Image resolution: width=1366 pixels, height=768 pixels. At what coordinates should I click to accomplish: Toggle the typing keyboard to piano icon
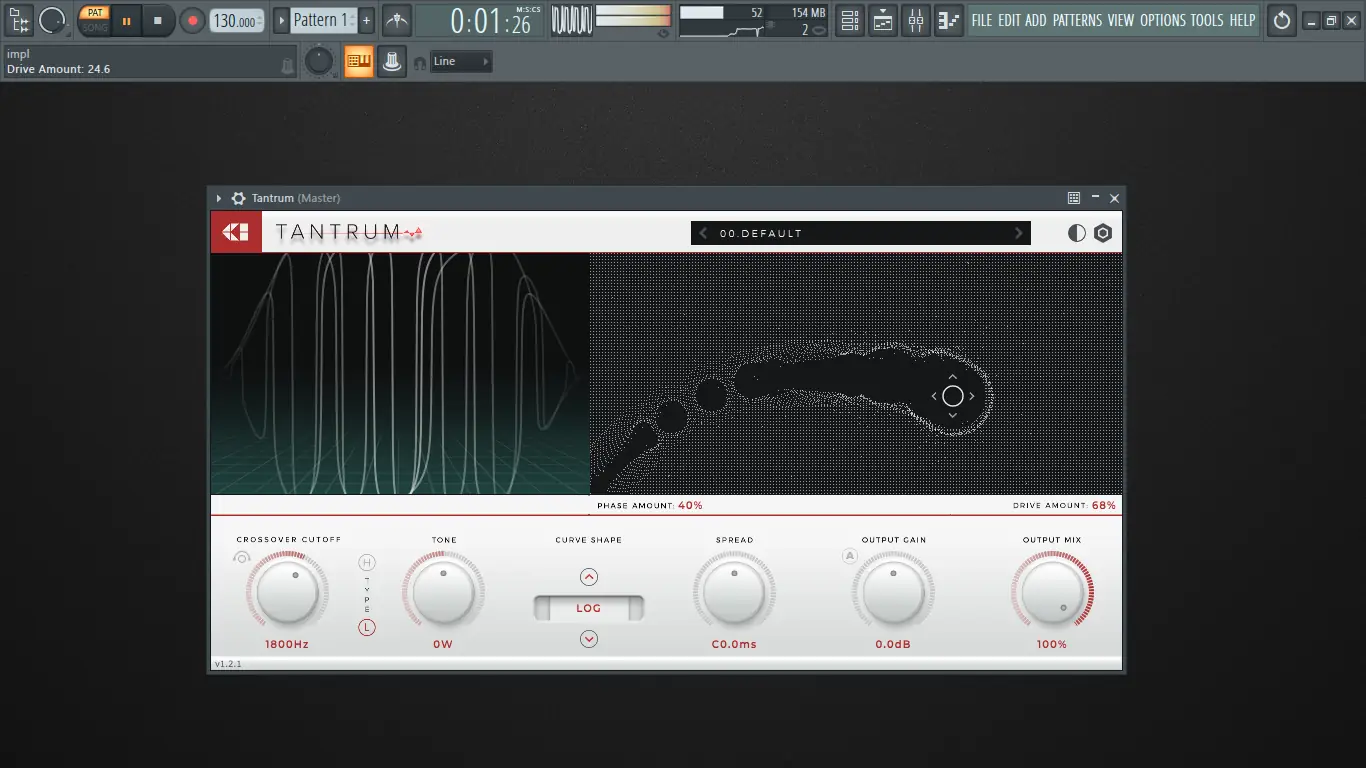(358, 62)
